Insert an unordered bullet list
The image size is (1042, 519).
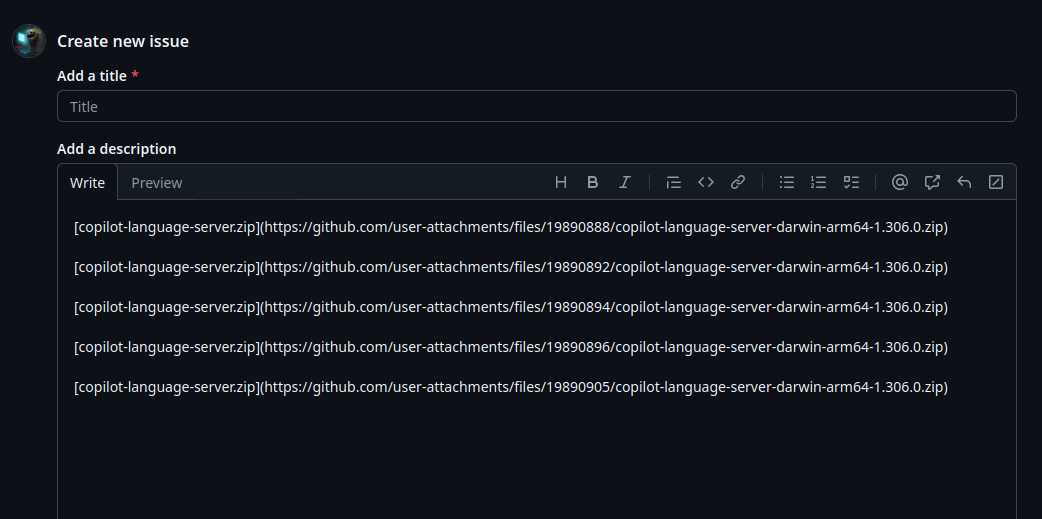787,182
